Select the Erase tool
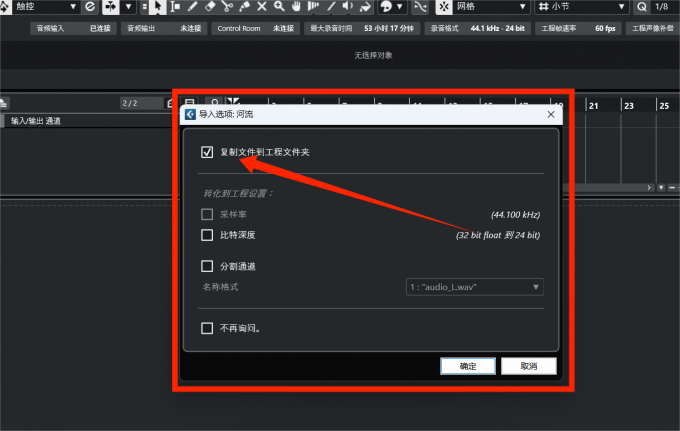This screenshot has width=680, height=431. coord(210,7)
